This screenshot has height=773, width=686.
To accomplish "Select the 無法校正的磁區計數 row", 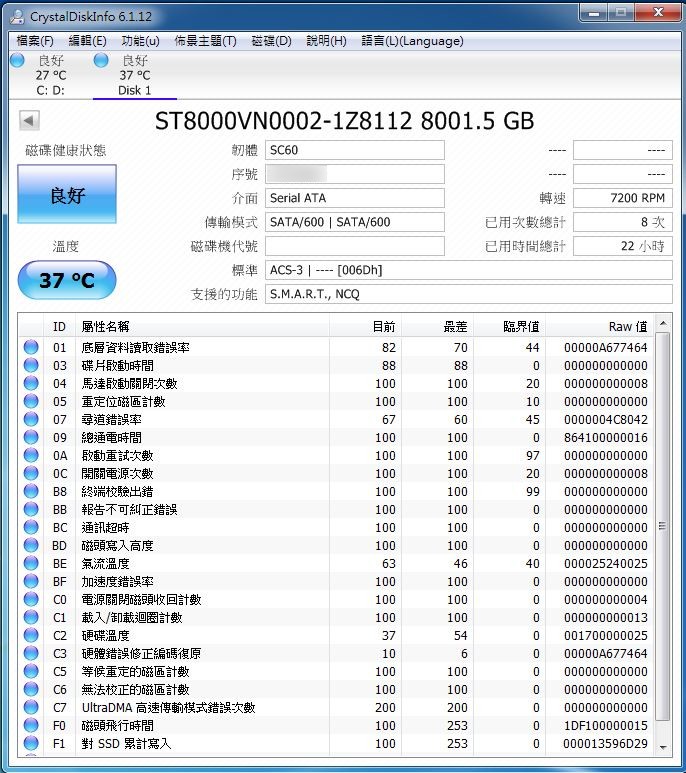I will point(337,689).
